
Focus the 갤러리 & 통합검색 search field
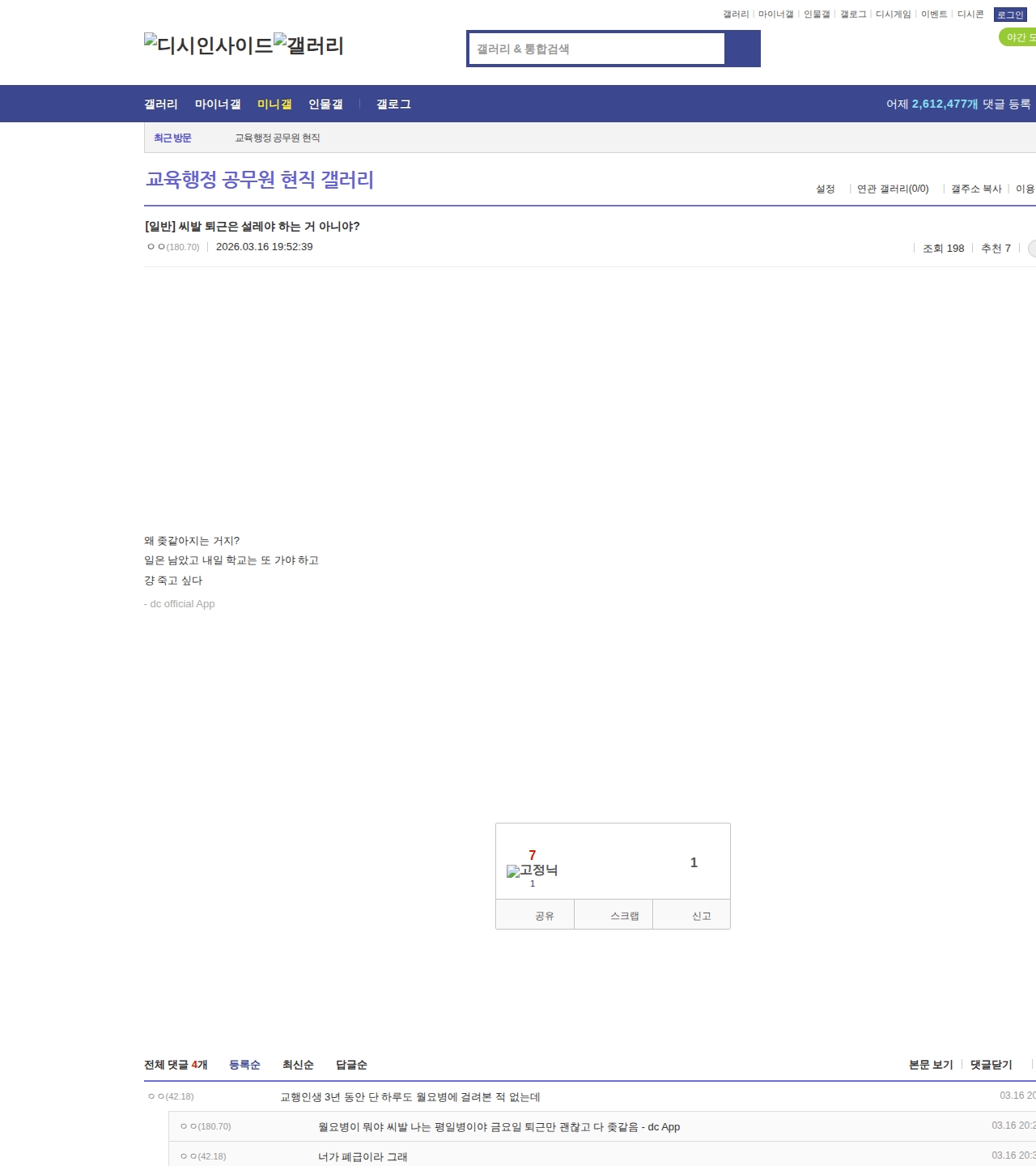[597, 49]
